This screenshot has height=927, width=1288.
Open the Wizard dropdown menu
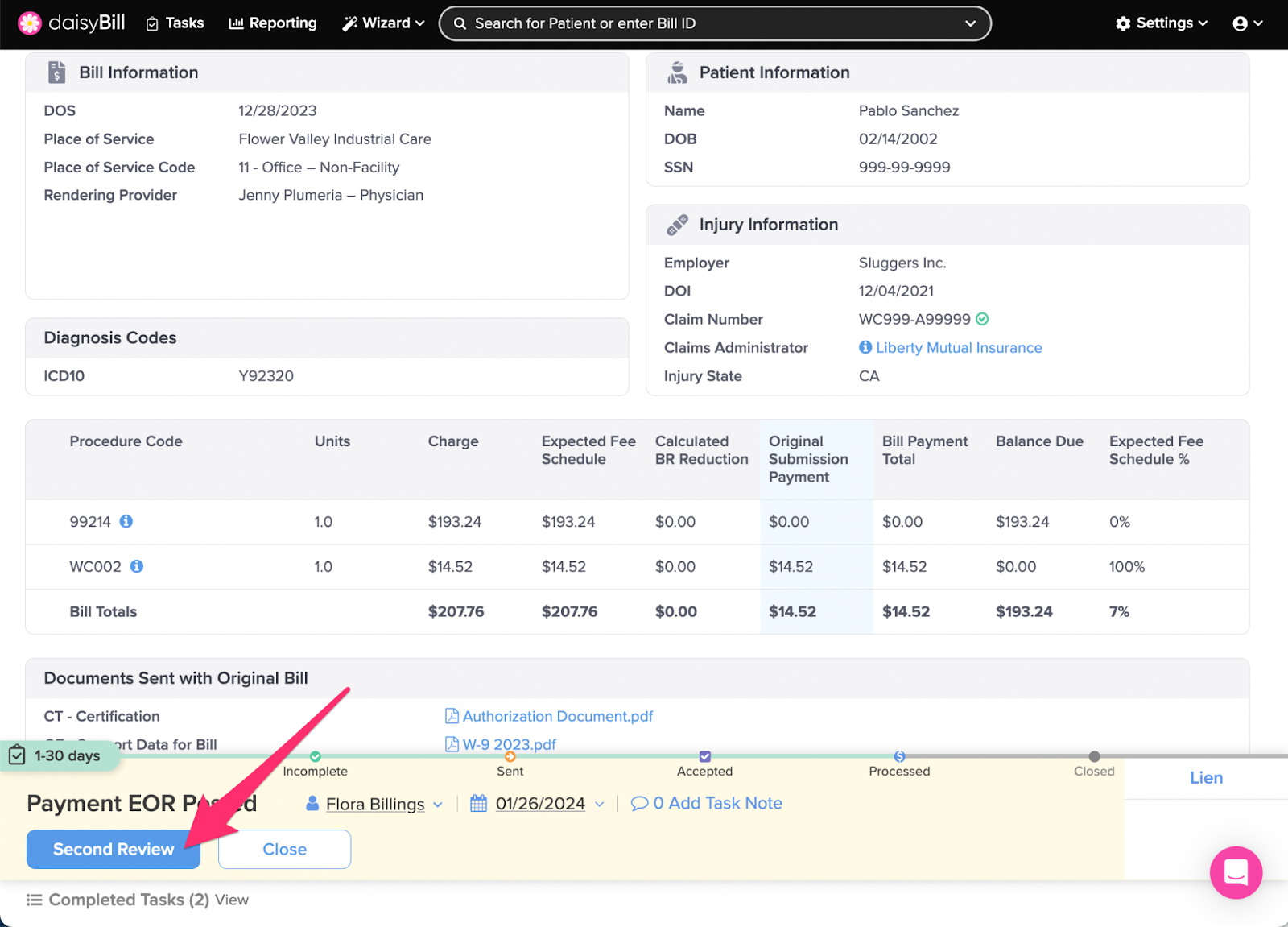tap(383, 23)
